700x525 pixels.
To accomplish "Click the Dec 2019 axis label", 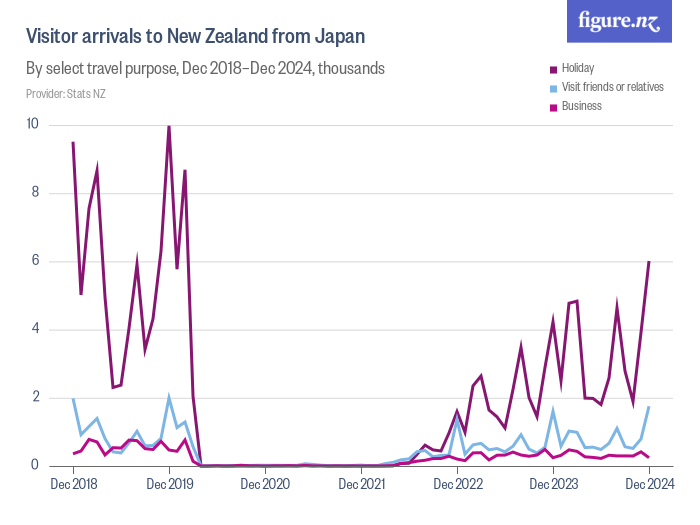I will (170, 485).
